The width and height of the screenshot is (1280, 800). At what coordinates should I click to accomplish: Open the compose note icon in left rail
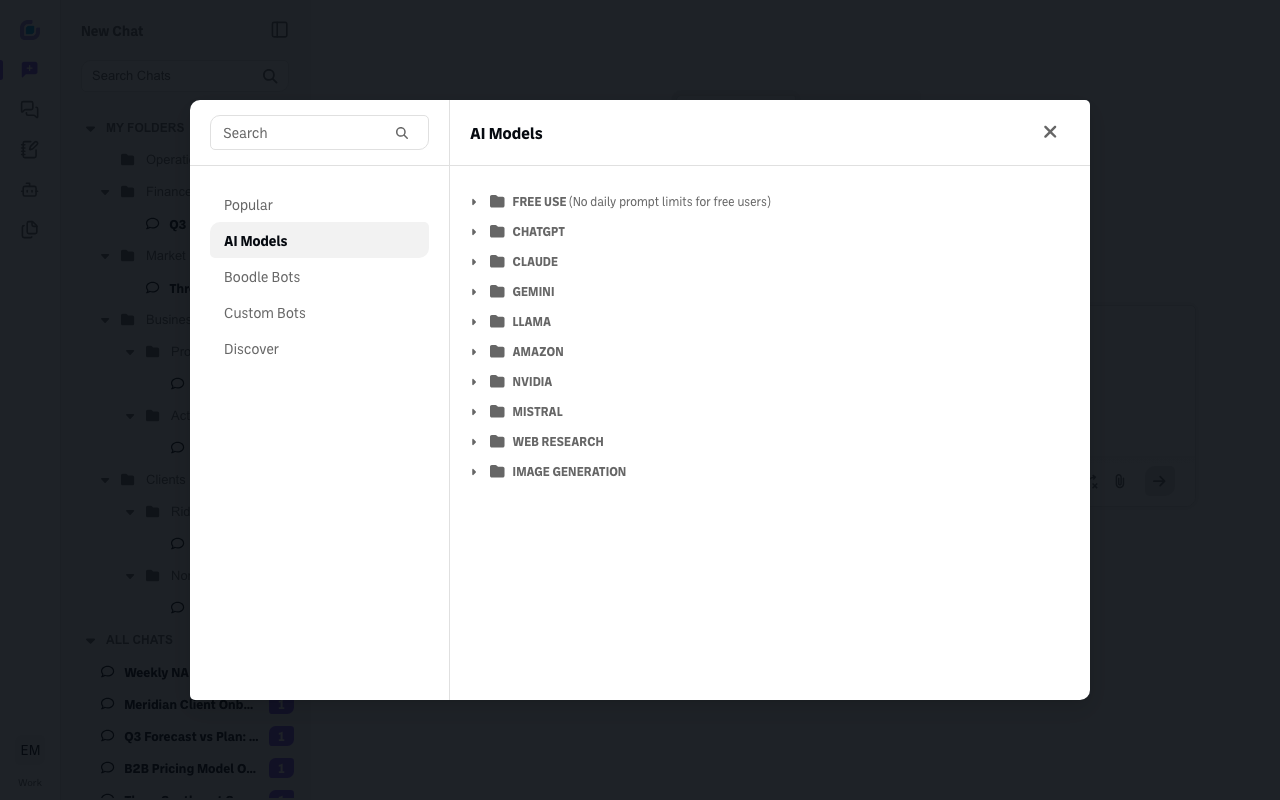coord(30,150)
